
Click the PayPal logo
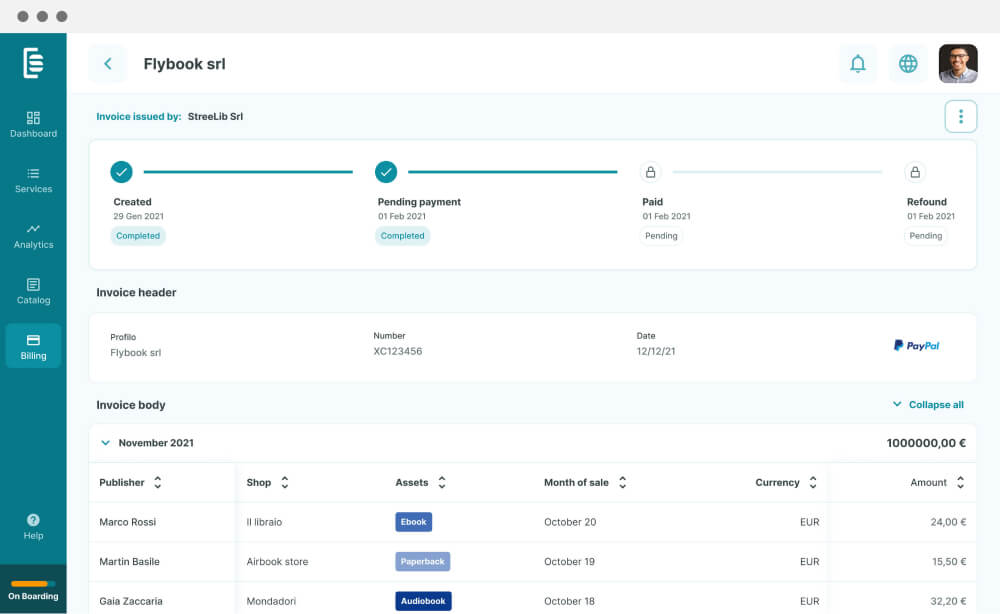click(916, 346)
